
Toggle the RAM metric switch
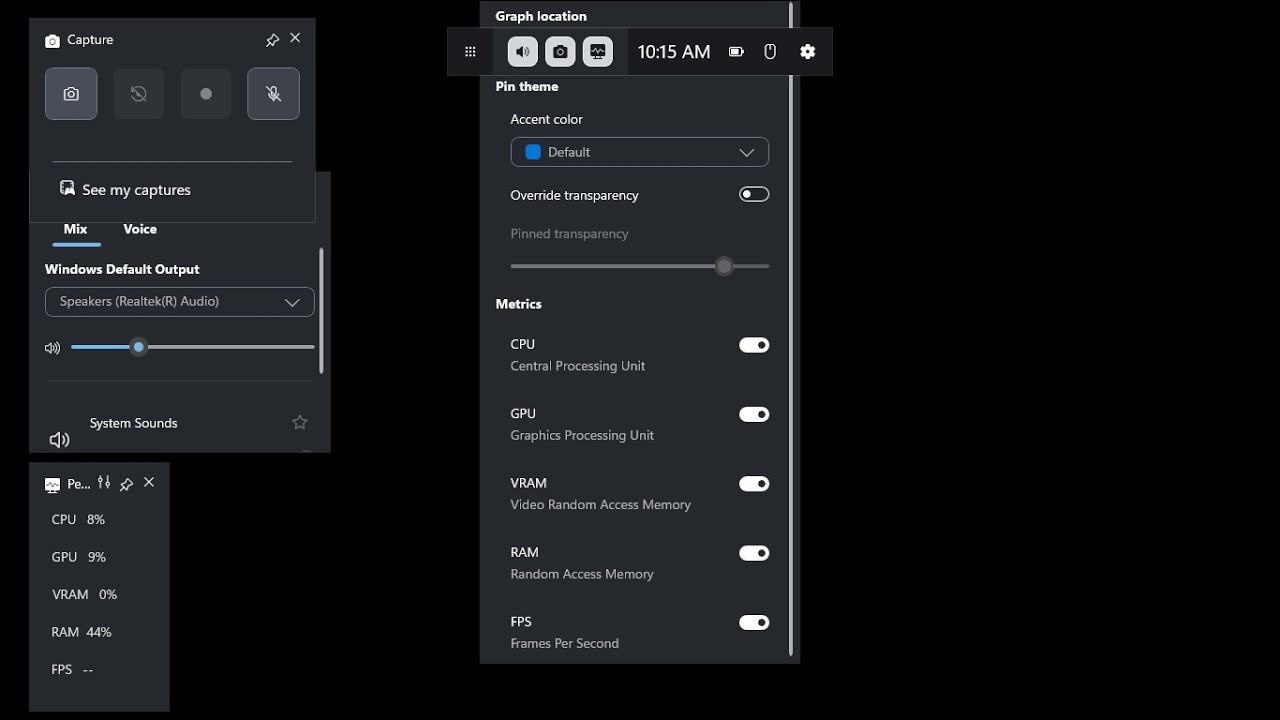(754, 553)
